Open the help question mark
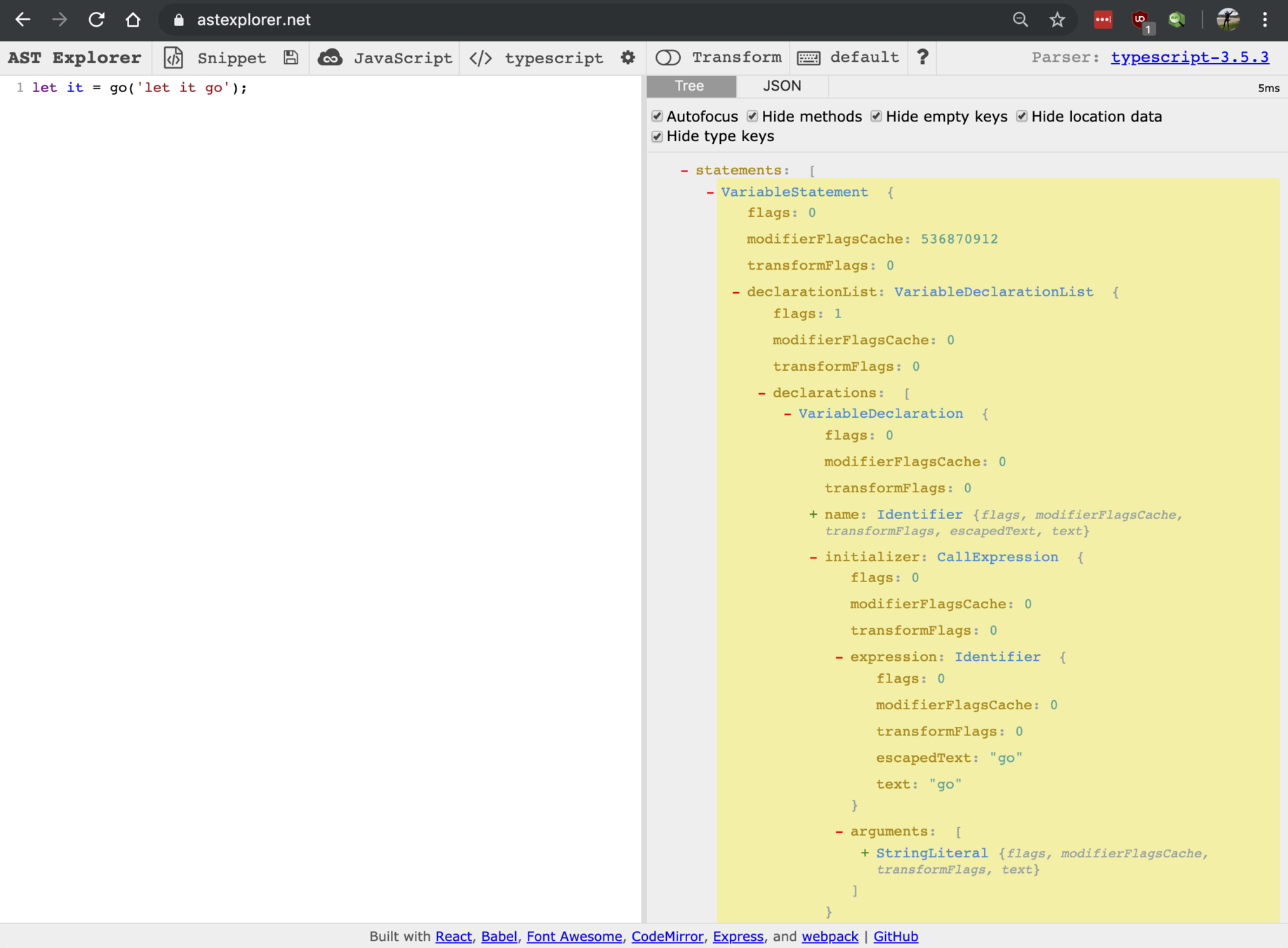 [922, 57]
